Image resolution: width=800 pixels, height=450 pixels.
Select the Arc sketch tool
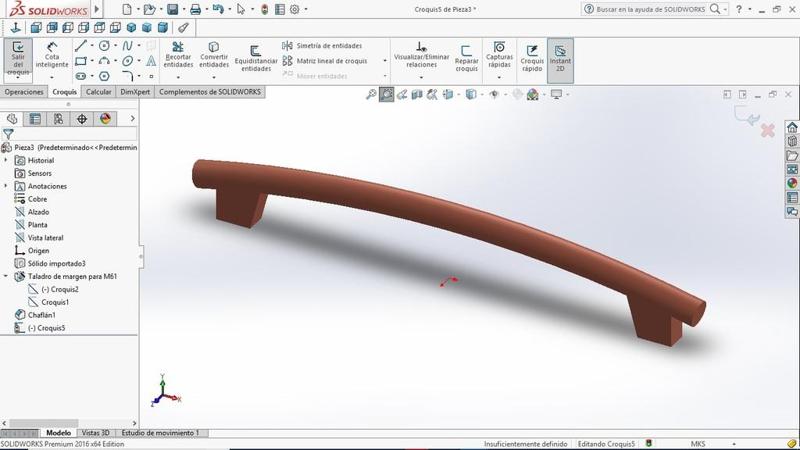(104, 61)
